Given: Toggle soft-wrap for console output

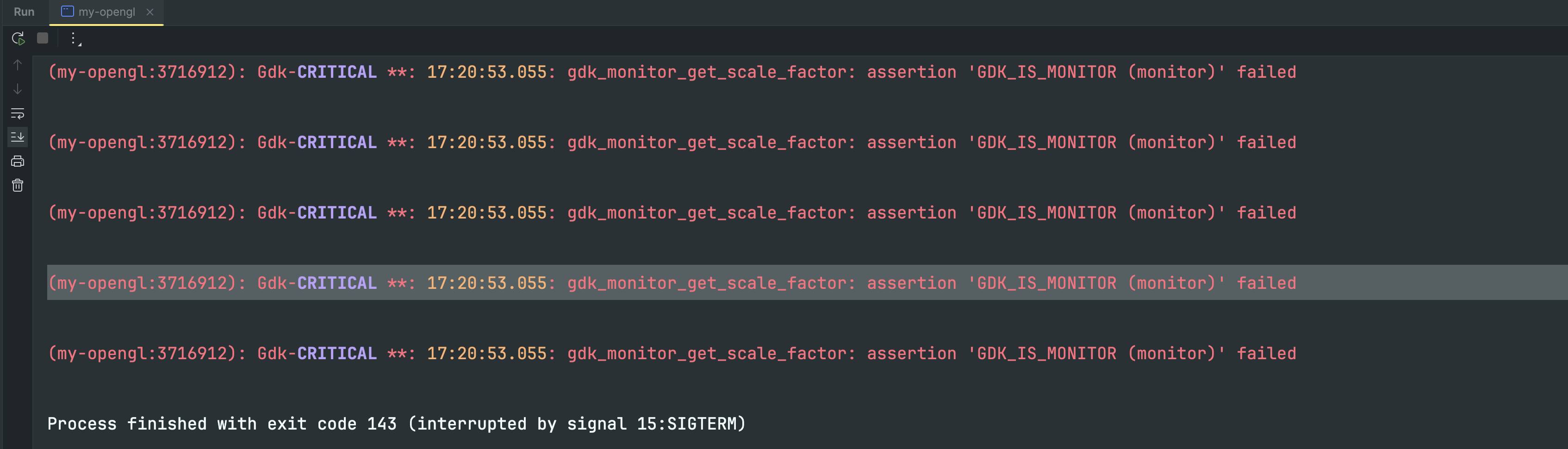Looking at the screenshot, I should click(18, 113).
